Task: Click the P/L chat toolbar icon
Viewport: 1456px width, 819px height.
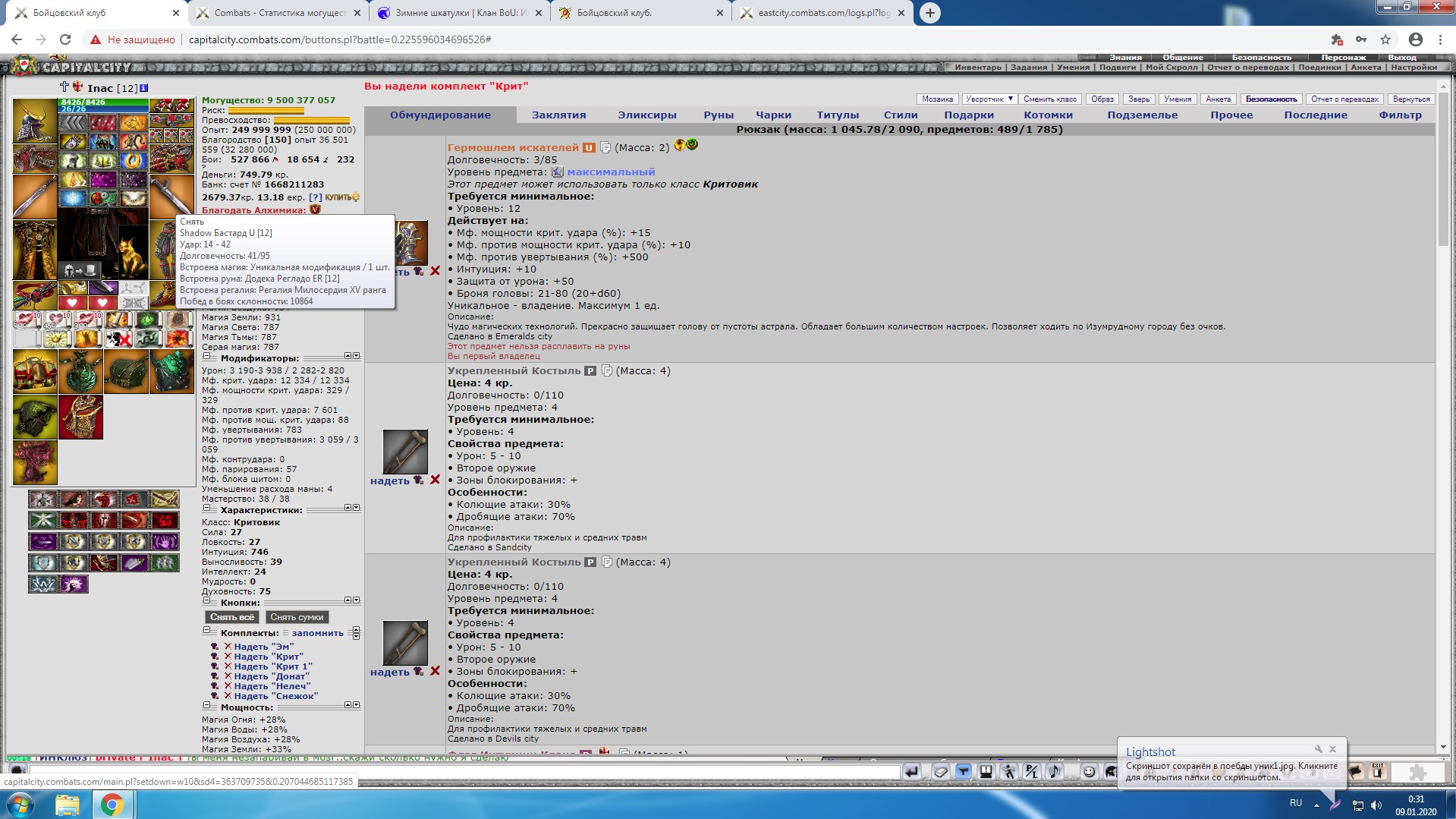Action: tap(1032, 772)
